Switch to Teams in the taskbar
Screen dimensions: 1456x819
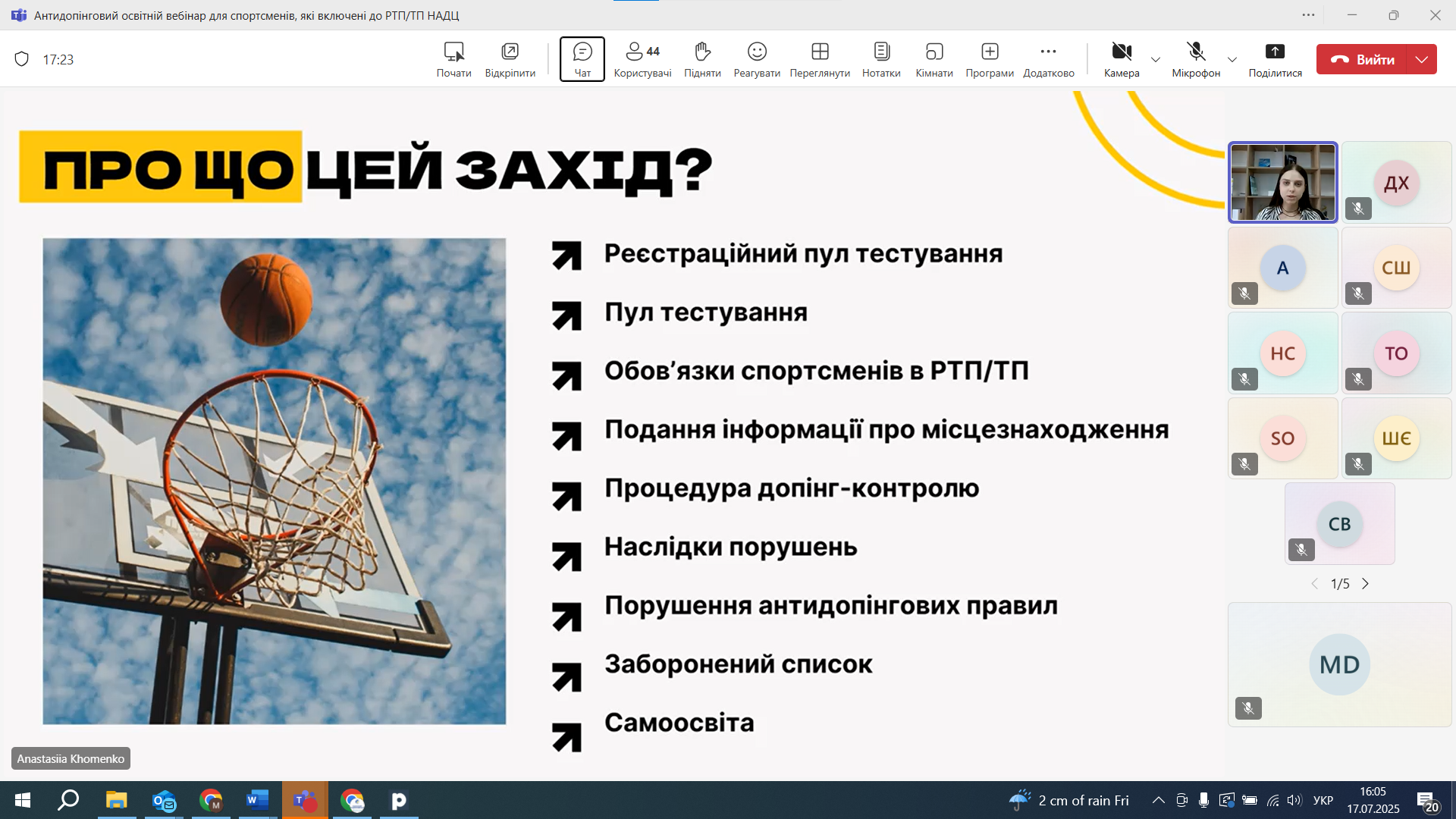point(305,800)
